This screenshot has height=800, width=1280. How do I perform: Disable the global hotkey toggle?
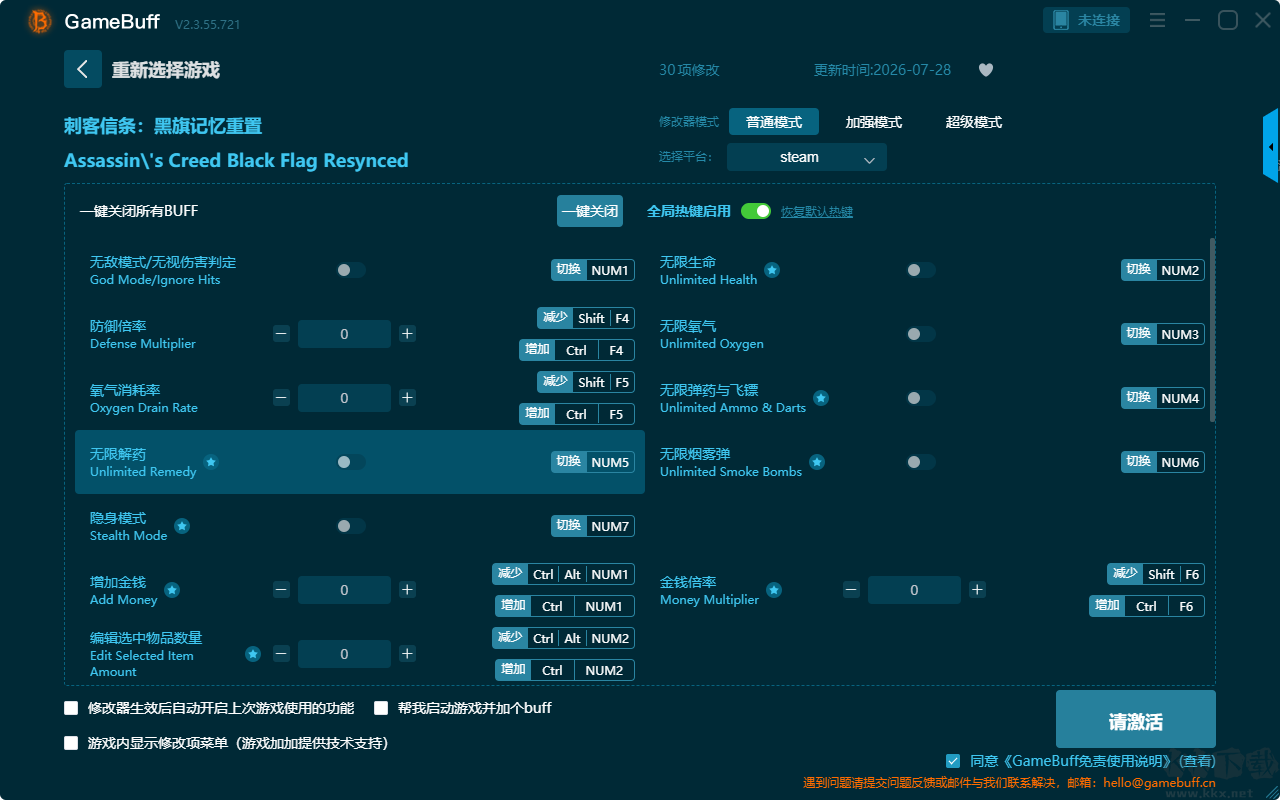[756, 211]
